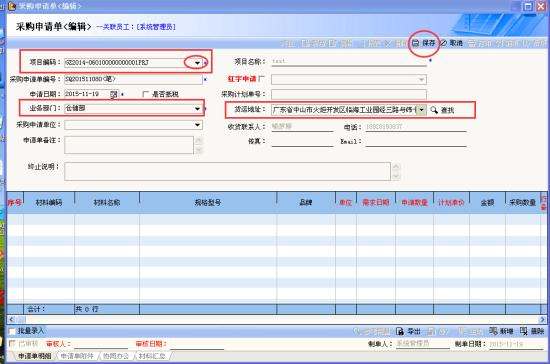
Task: Click the 终止说明 text area
Action: pos(227,171)
